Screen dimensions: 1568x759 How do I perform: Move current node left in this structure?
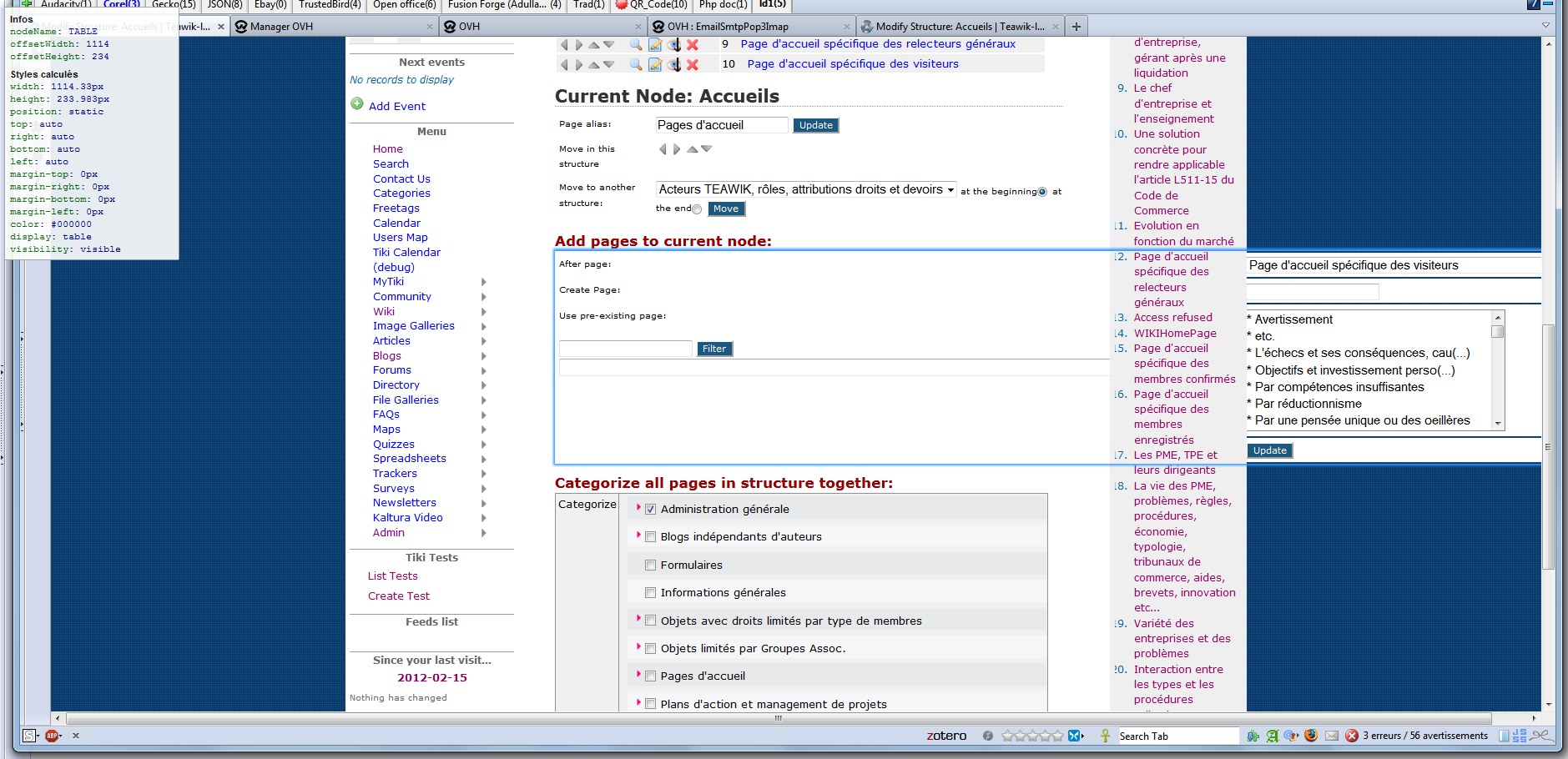(663, 149)
